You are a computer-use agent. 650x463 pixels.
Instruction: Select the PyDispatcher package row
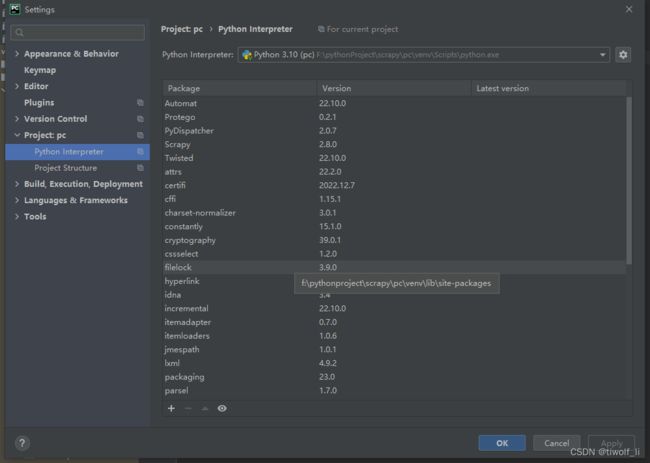[x=394, y=131]
